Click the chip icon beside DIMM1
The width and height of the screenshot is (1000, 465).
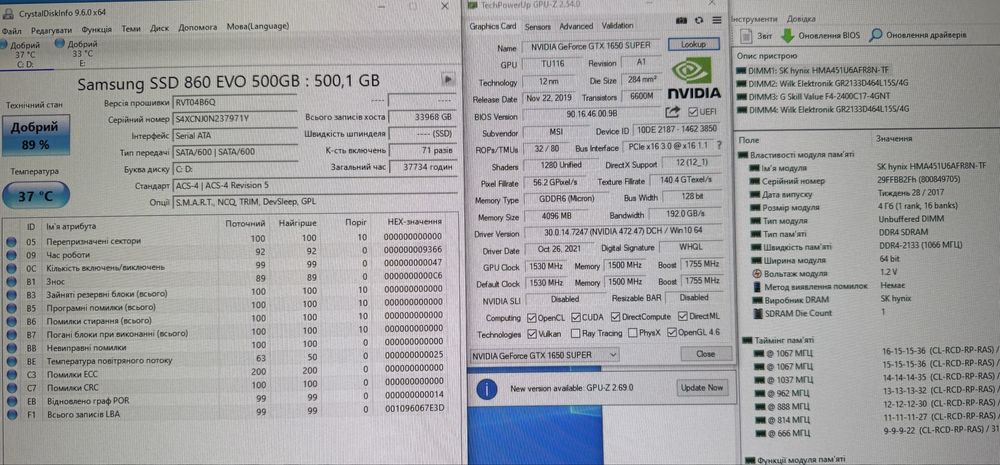pos(741,70)
